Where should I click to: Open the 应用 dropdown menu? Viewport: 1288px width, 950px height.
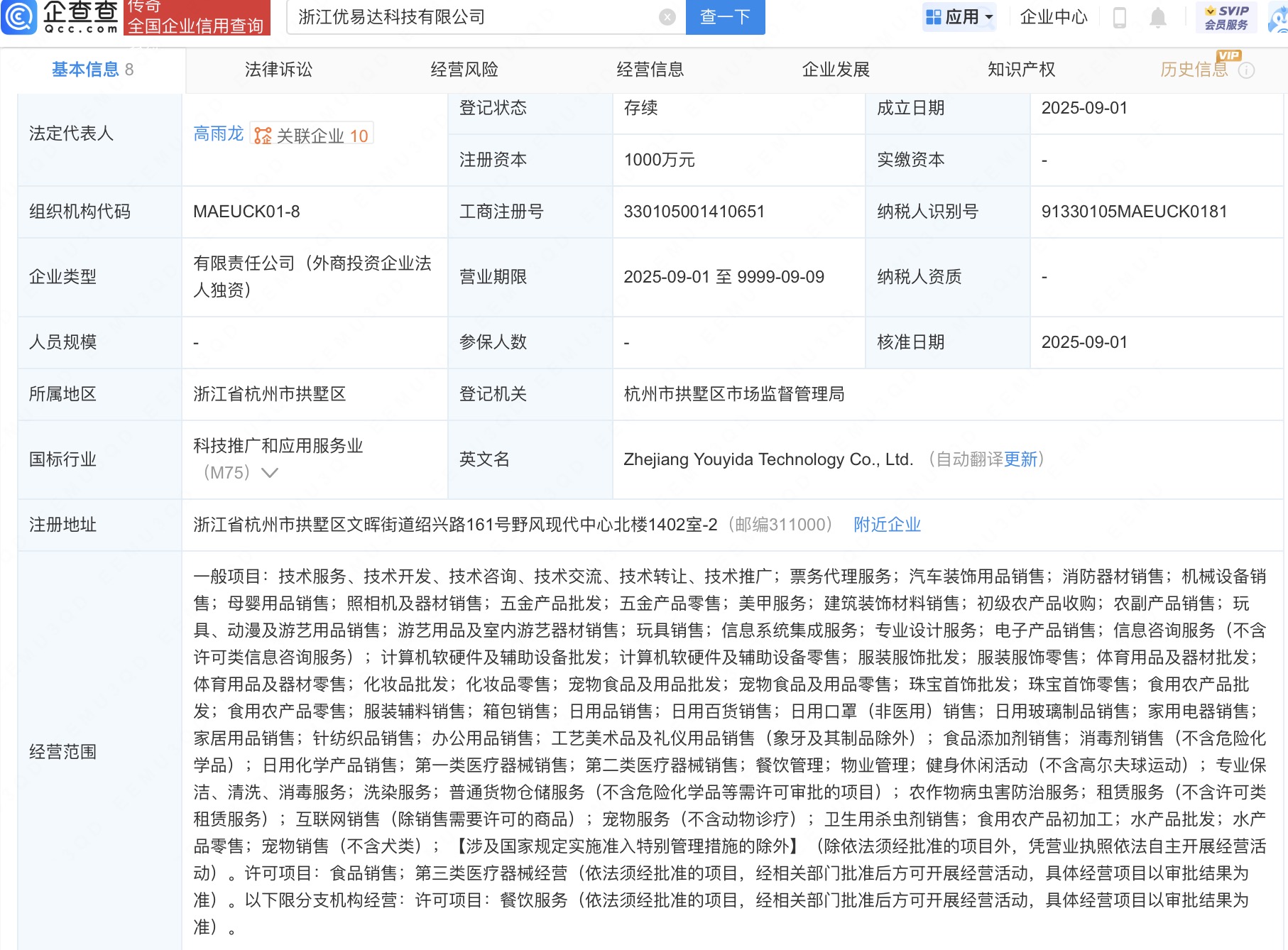[959, 17]
